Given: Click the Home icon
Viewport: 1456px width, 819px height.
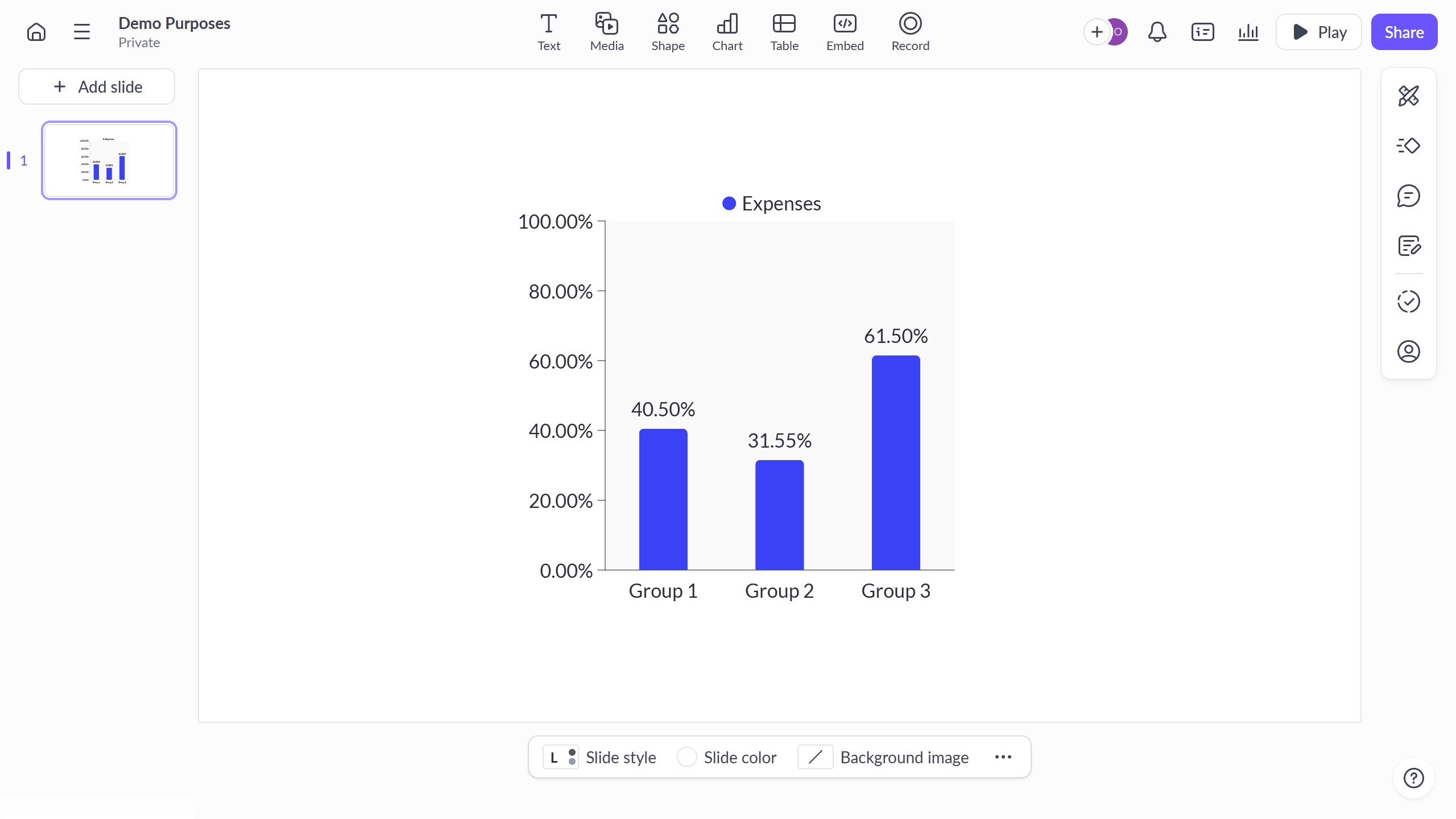Looking at the screenshot, I should [x=36, y=32].
